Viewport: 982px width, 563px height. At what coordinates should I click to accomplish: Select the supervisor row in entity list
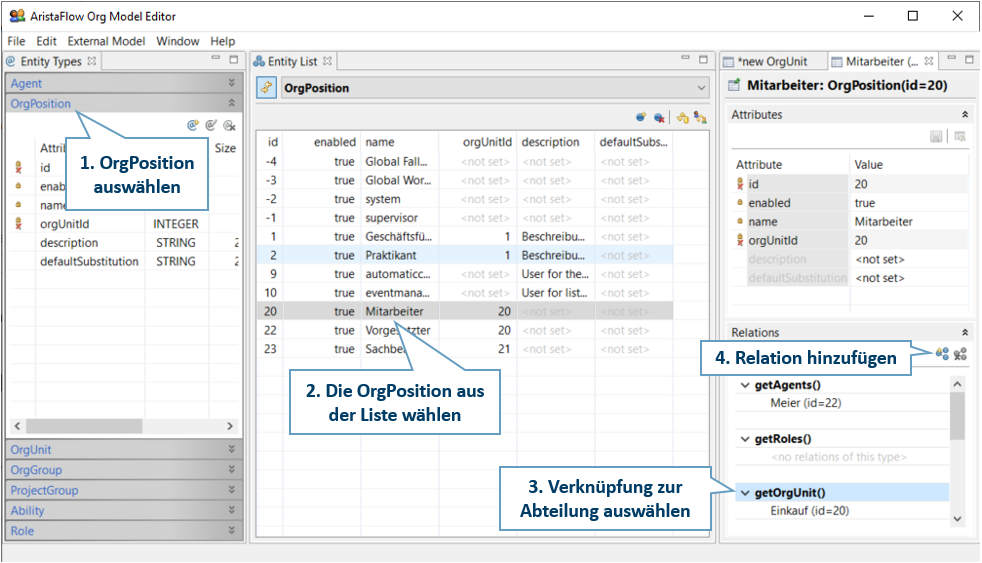[x=465, y=217]
